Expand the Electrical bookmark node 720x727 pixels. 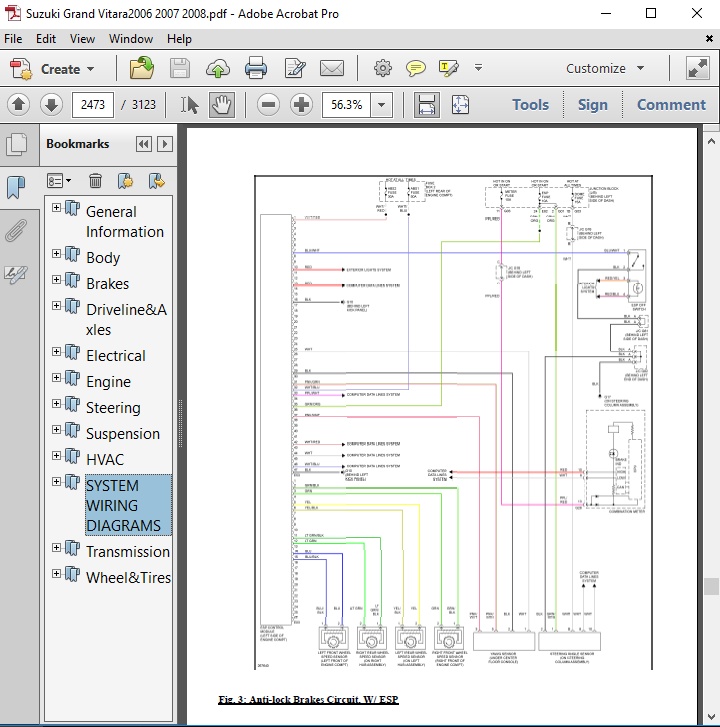56,351
